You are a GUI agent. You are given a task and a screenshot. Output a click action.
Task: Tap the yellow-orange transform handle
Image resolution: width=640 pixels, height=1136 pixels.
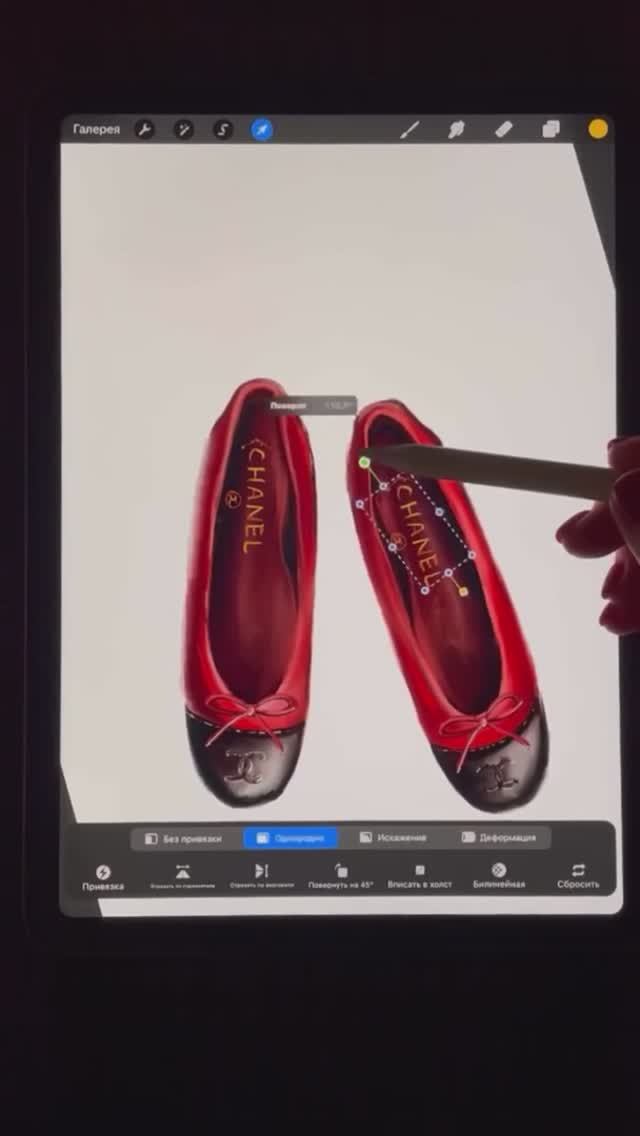pos(464,592)
